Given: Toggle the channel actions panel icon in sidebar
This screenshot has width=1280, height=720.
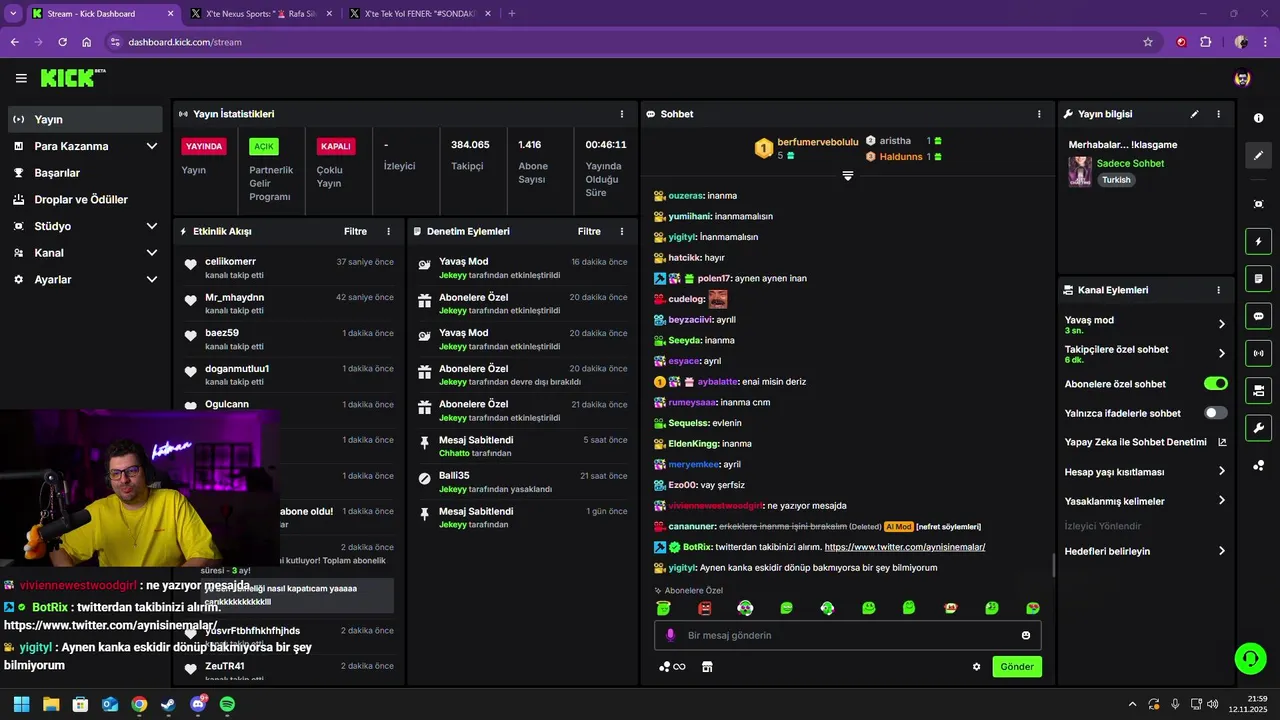Looking at the screenshot, I should (1258, 390).
